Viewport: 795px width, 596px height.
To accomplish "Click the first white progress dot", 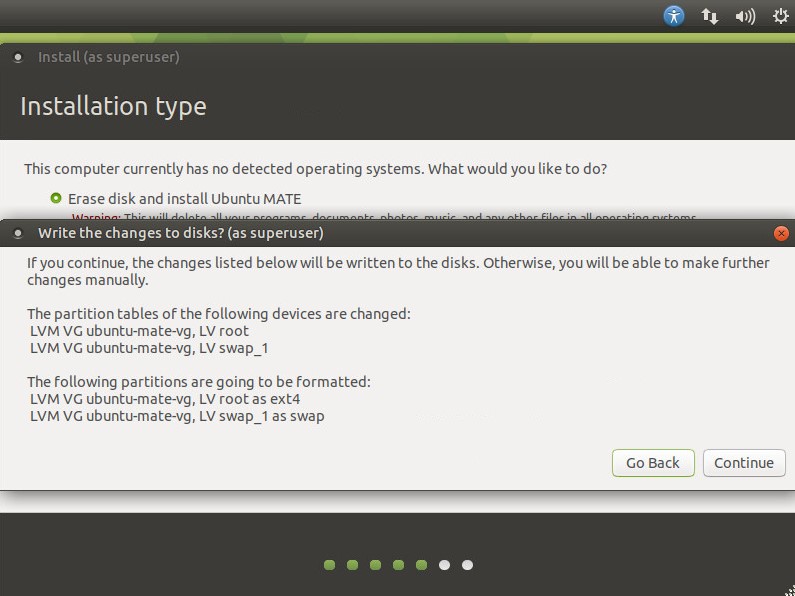I will [x=444, y=565].
